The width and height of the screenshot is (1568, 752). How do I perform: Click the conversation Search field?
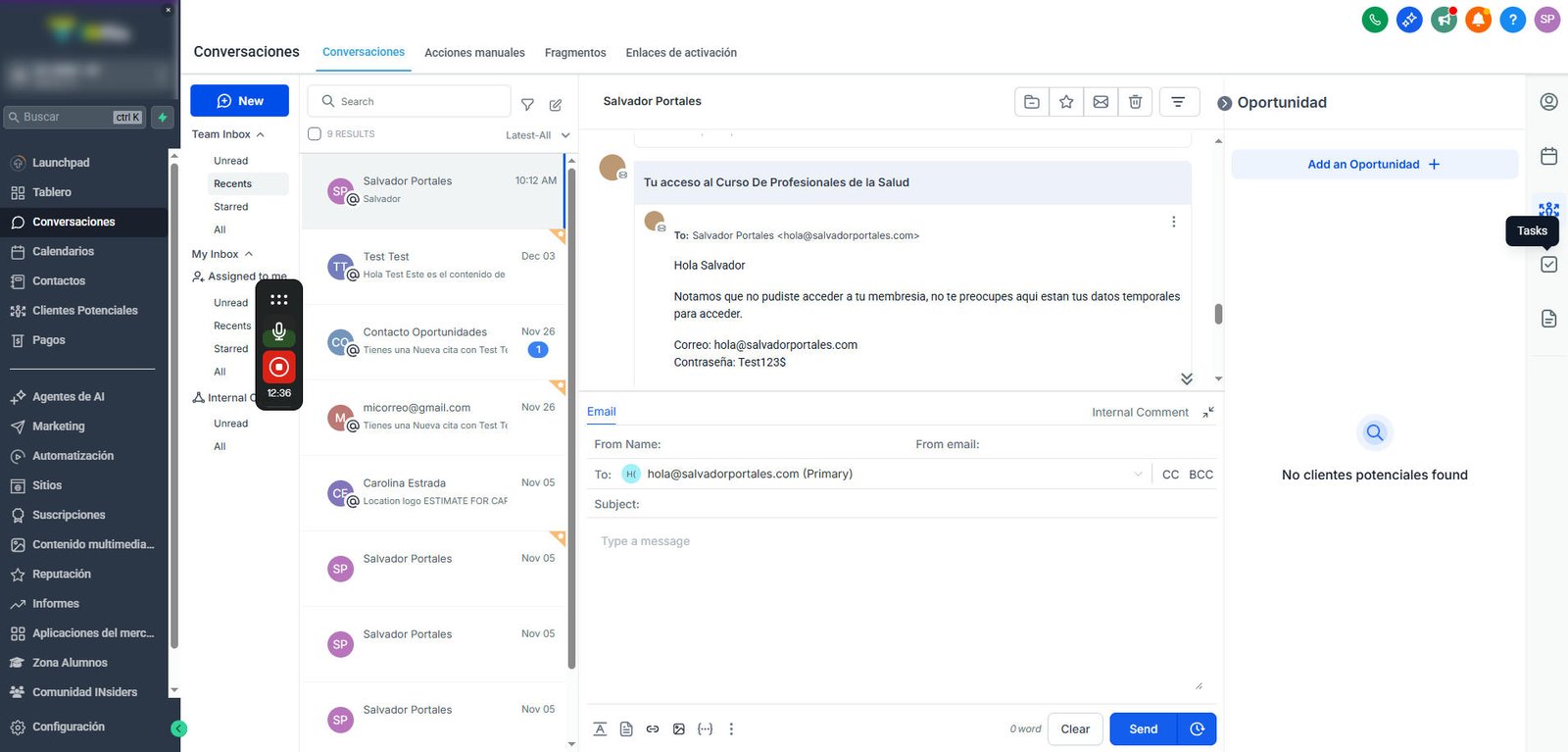(x=410, y=101)
